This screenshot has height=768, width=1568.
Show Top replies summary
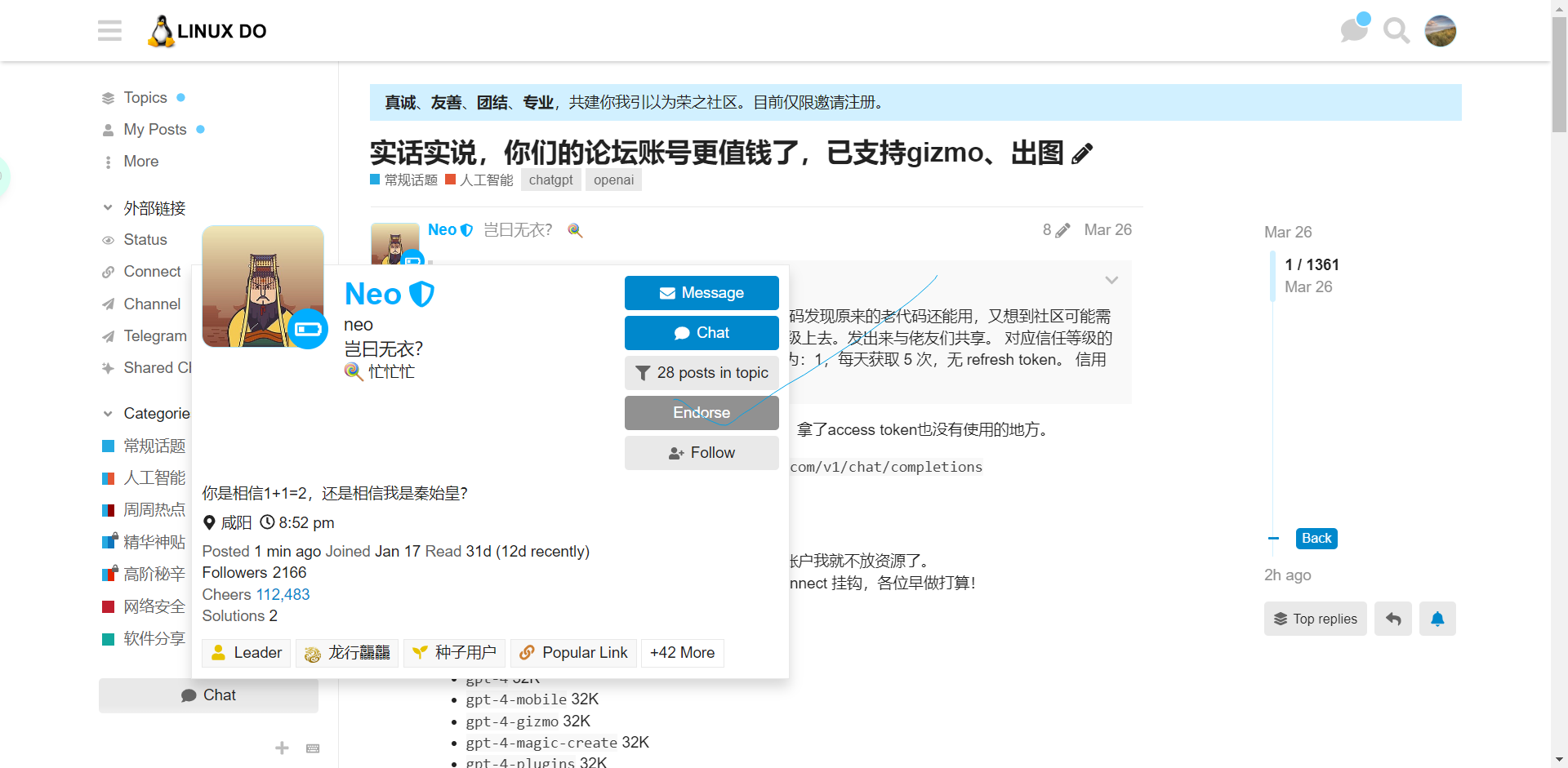pyautogui.click(x=1316, y=619)
